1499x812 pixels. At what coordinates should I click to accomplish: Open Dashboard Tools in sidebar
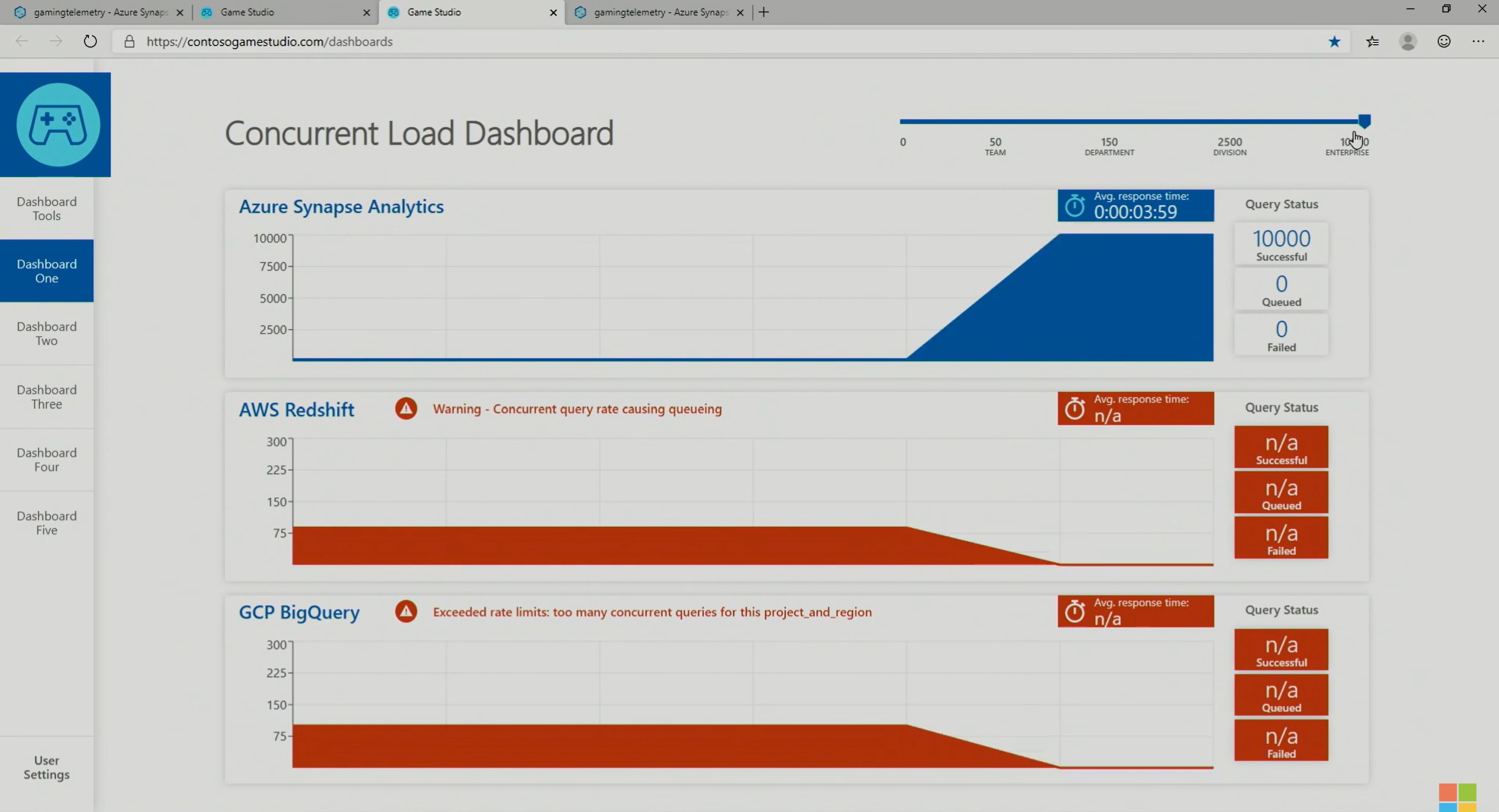tap(46, 208)
